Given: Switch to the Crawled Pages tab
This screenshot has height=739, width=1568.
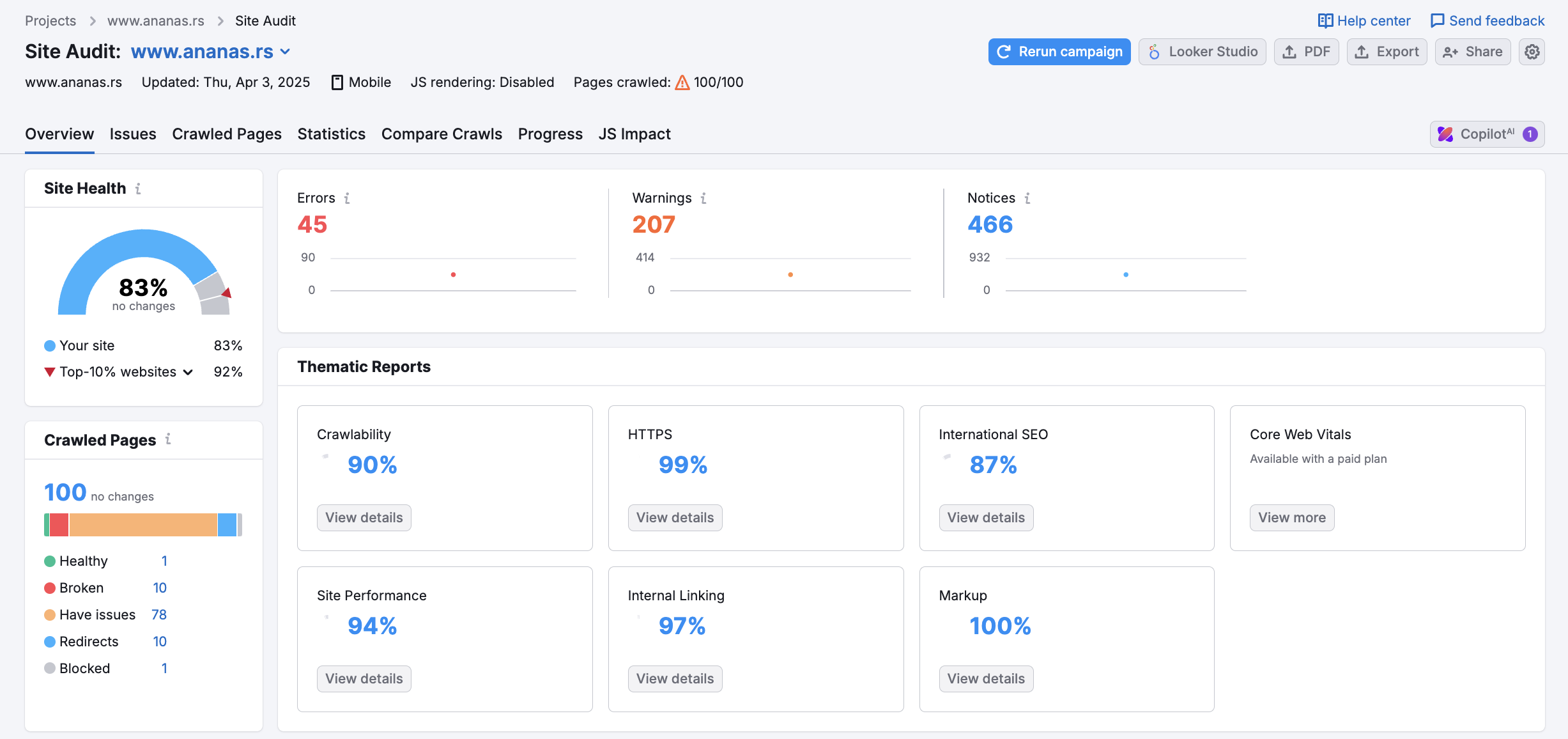Looking at the screenshot, I should pos(227,134).
